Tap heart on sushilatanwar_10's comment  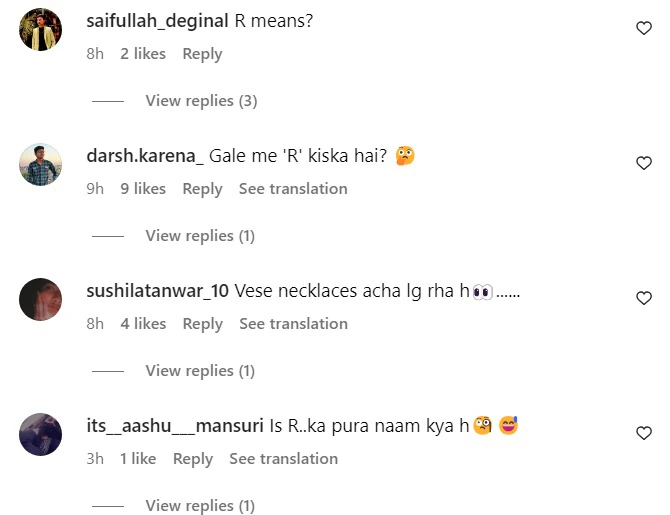[x=644, y=298]
